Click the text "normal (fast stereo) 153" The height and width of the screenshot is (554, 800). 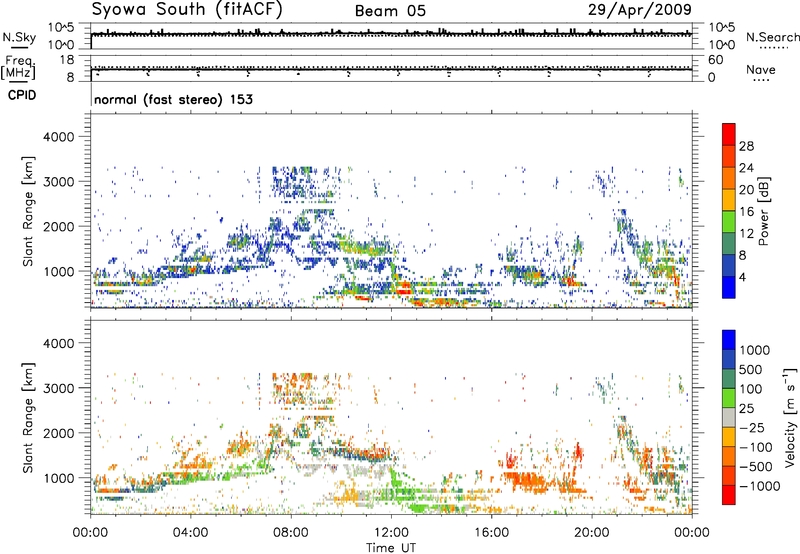point(173,99)
